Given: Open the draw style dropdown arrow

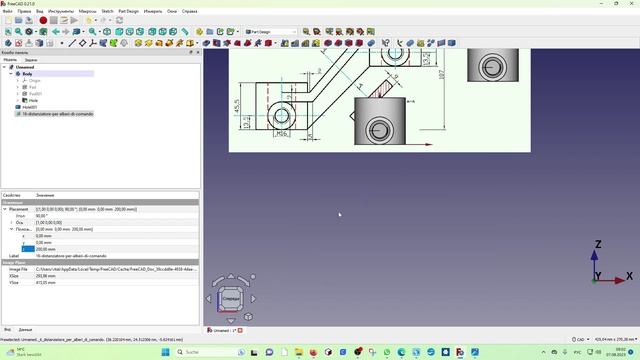Looking at the screenshot, I should click(x=36, y=32).
